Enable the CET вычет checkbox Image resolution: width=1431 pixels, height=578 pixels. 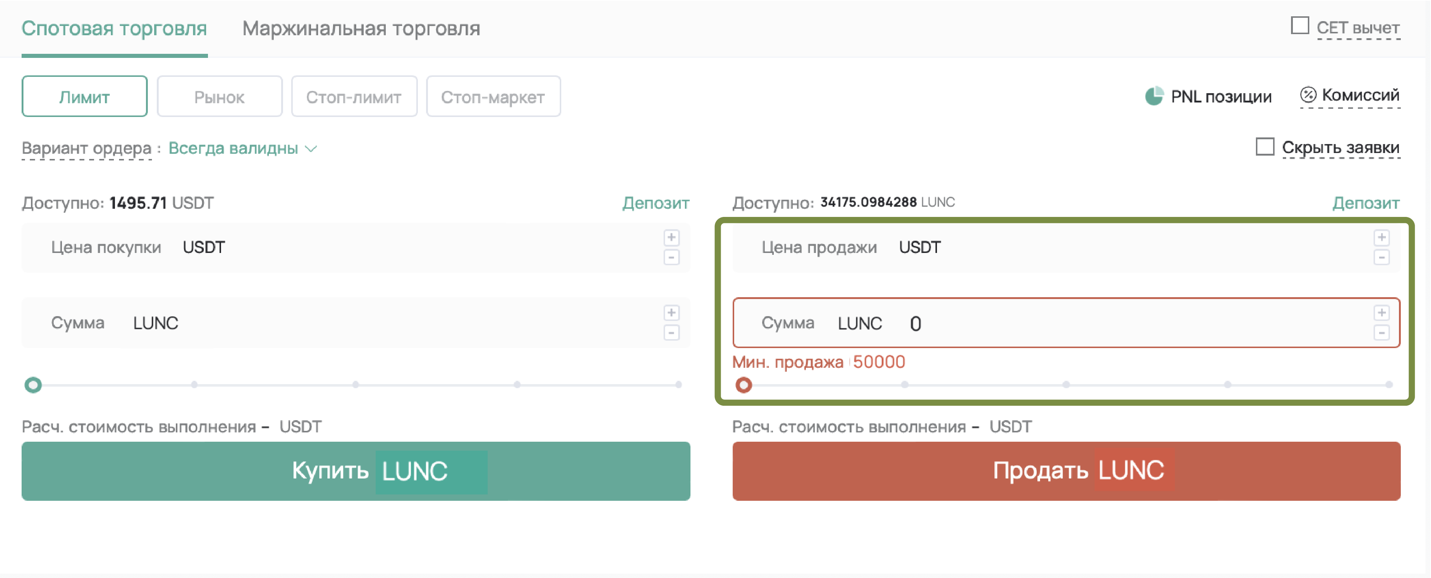coord(1300,26)
